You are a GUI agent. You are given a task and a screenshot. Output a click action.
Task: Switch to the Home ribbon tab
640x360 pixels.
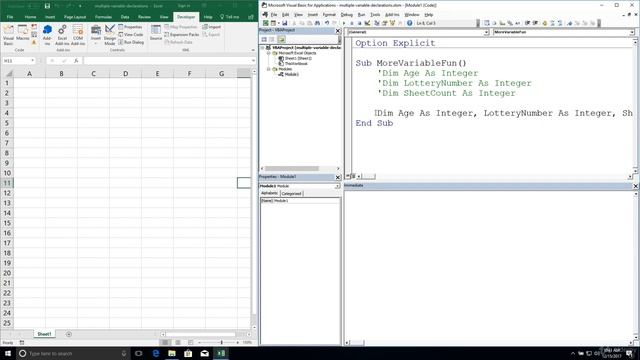tap(30, 17)
